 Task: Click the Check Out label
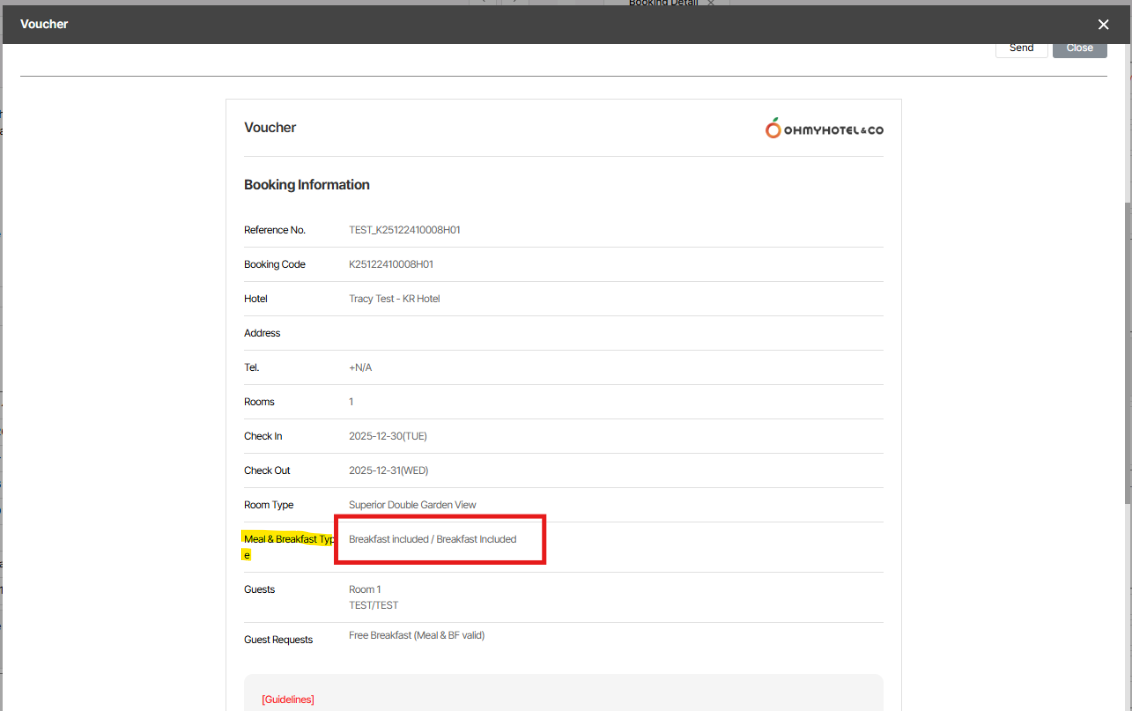[266, 470]
